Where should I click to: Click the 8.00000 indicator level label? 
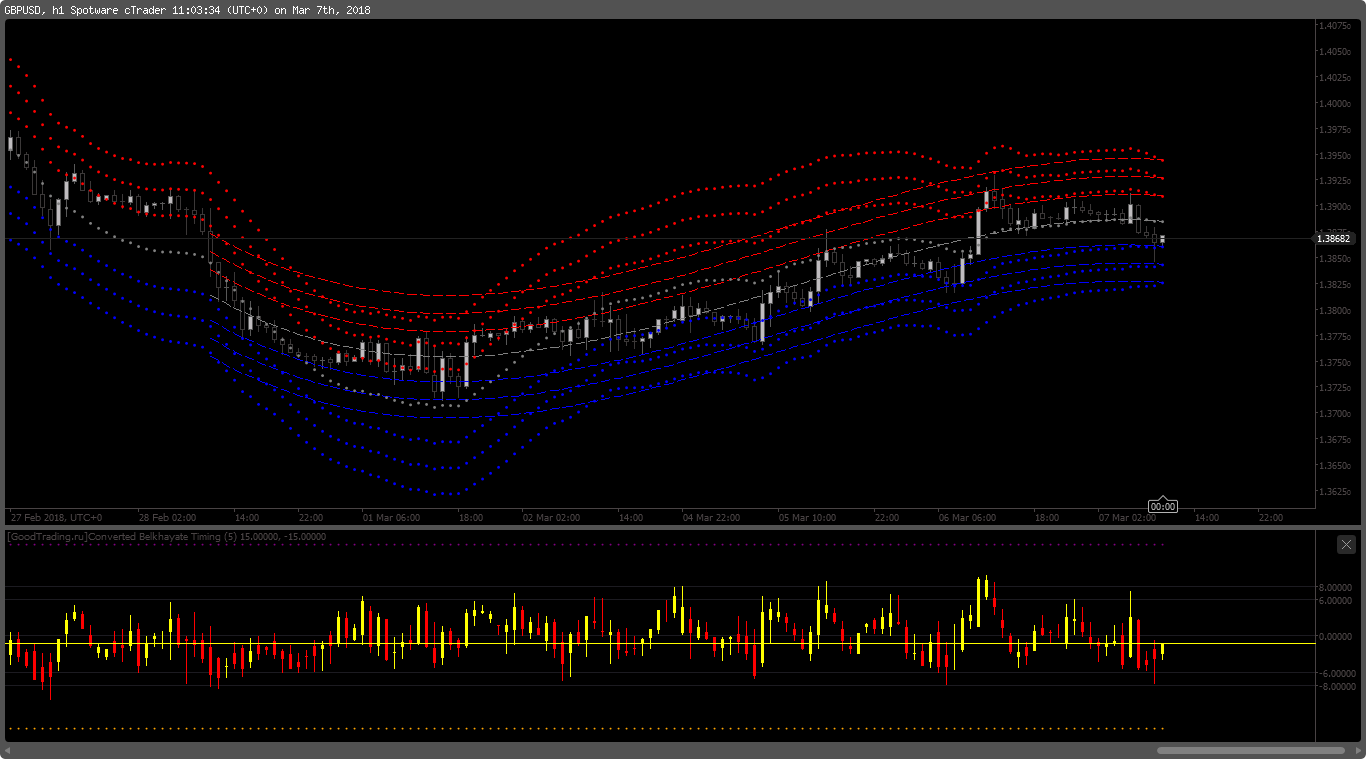tap(1336, 588)
